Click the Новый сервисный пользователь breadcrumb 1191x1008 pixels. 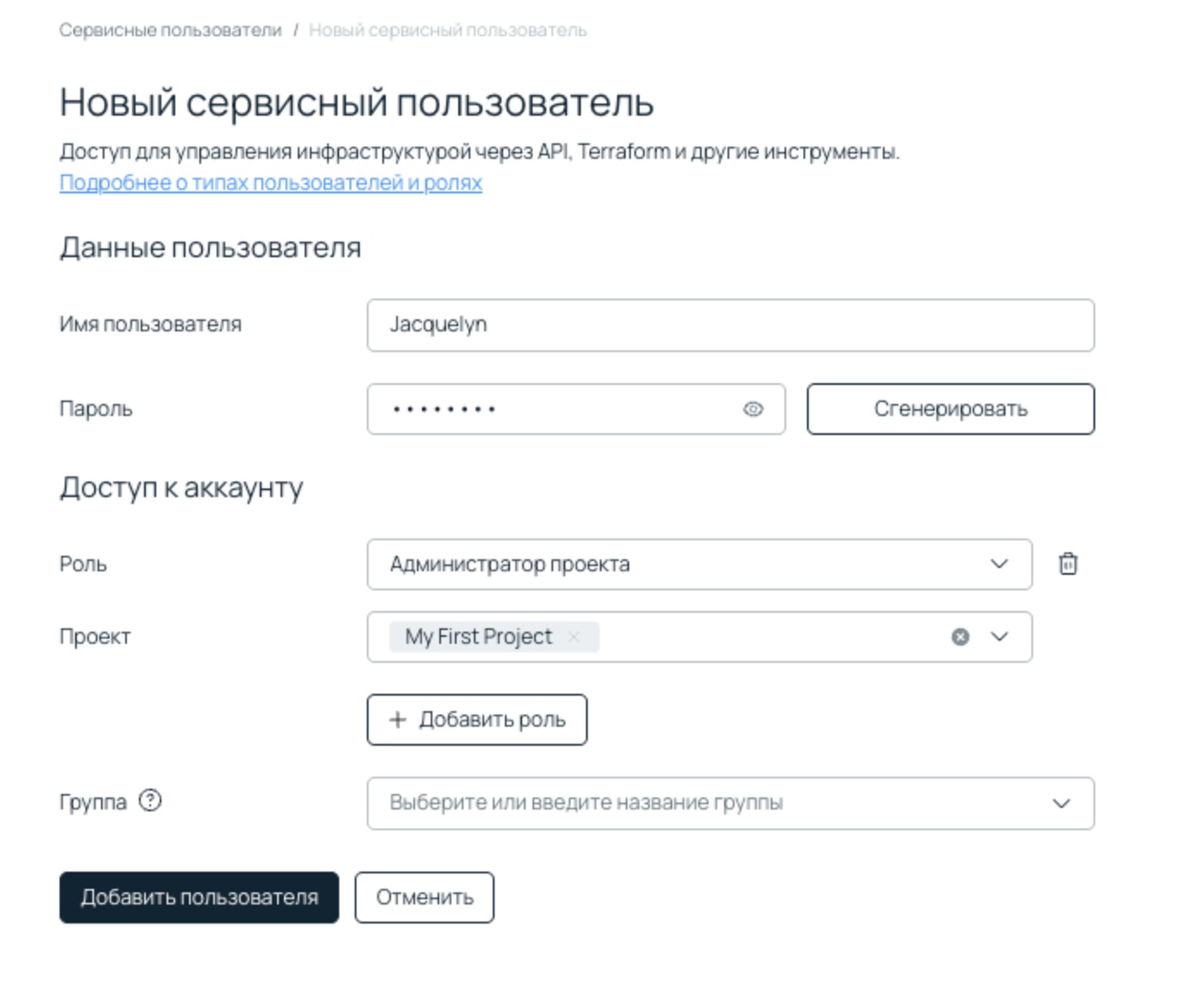click(447, 30)
